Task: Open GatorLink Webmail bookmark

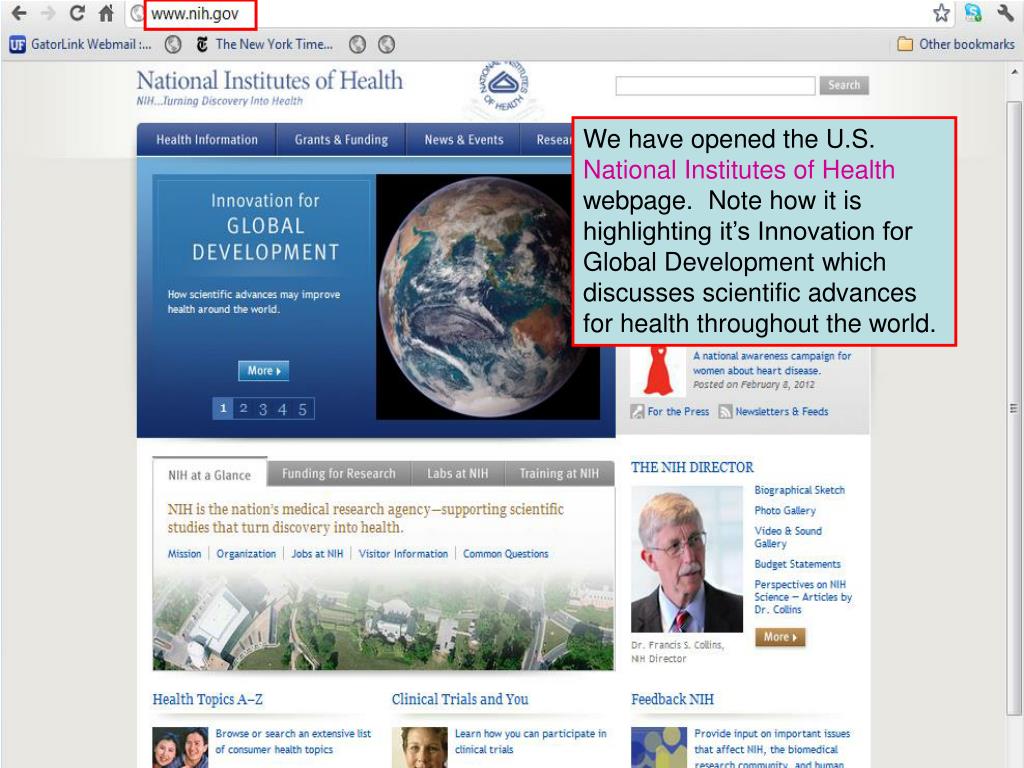Action: click(80, 44)
